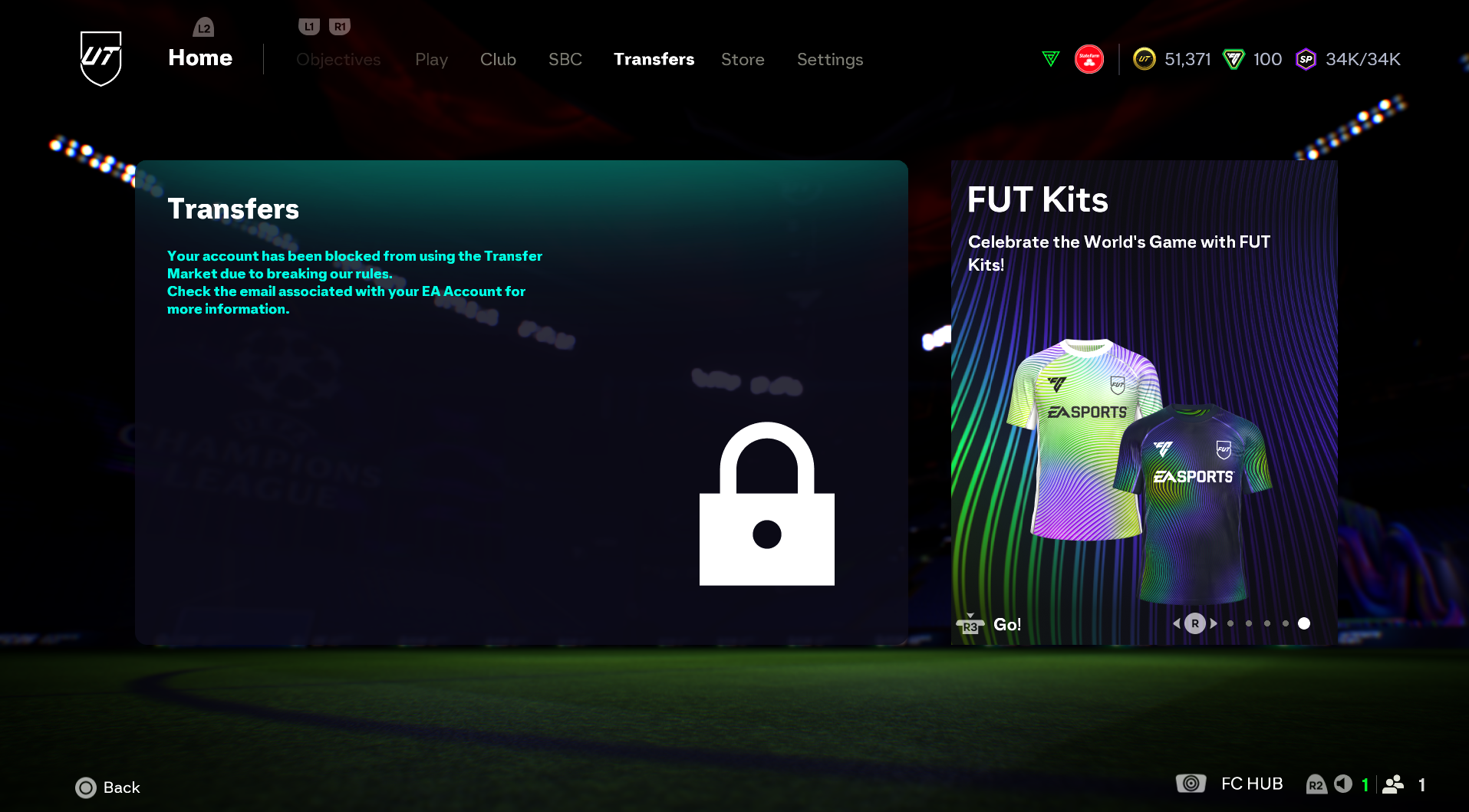Click the purple SP season points icon
Image resolution: width=1469 pixels, height=812 pixels.
tap(1306, 59)
